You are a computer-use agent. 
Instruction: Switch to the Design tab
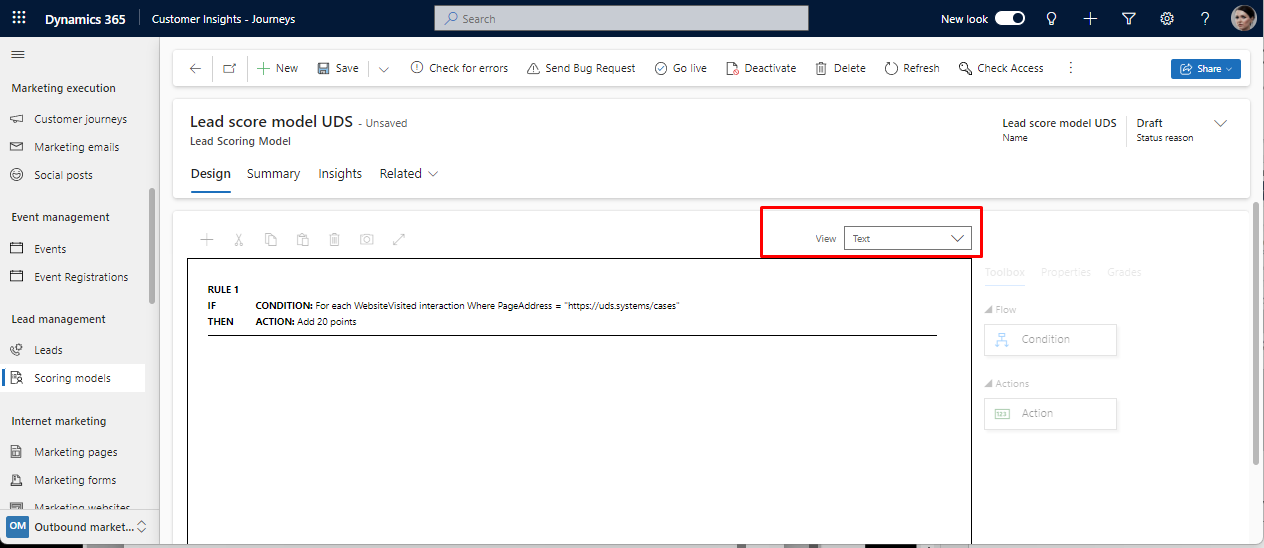pos(210,174)
